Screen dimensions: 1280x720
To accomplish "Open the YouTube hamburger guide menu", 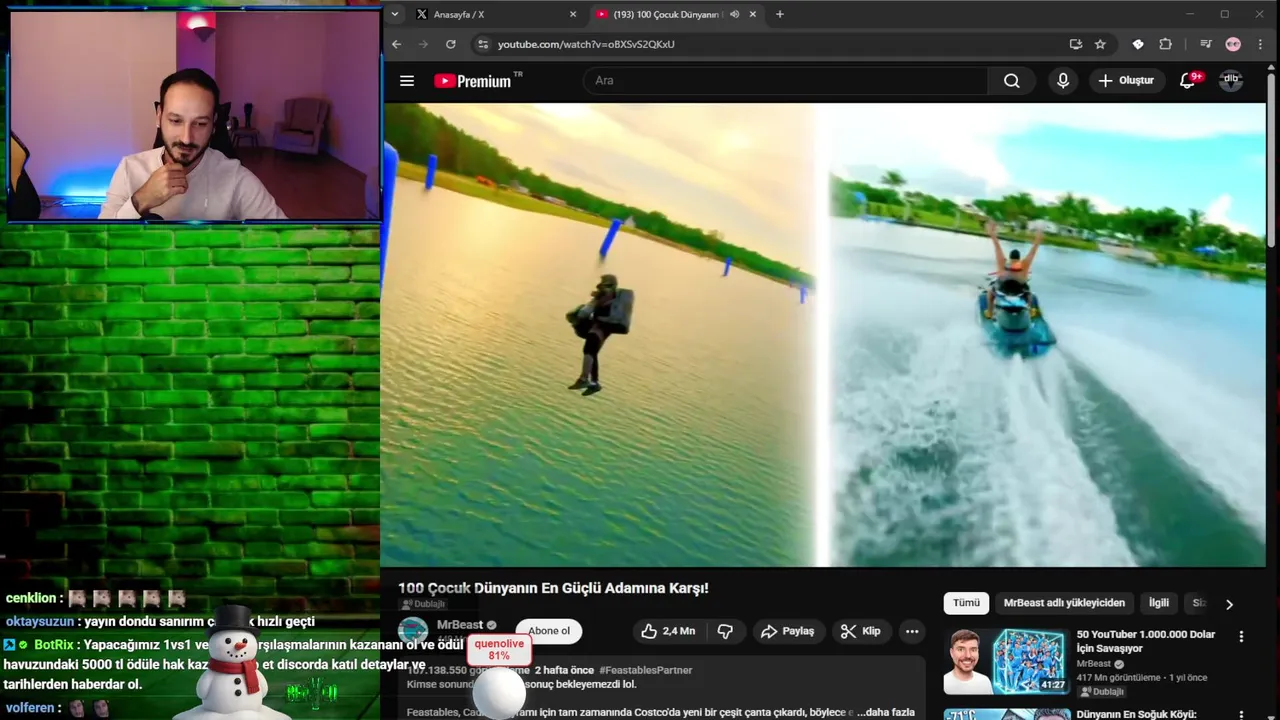I will [x=407, y=81].
